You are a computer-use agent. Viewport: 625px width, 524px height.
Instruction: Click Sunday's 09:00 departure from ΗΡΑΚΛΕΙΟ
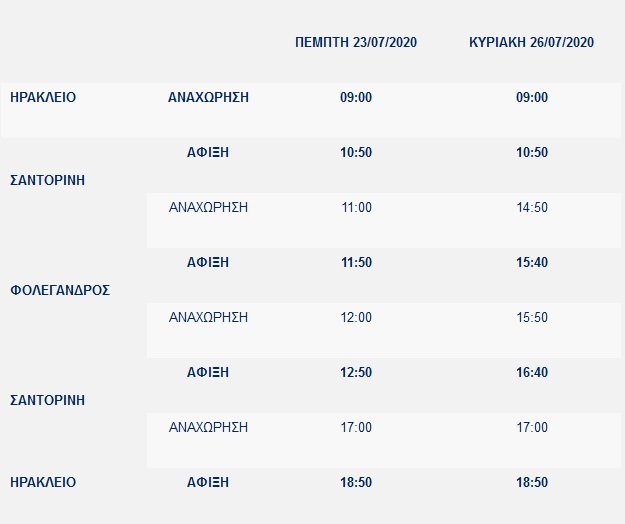pos(532,98)
